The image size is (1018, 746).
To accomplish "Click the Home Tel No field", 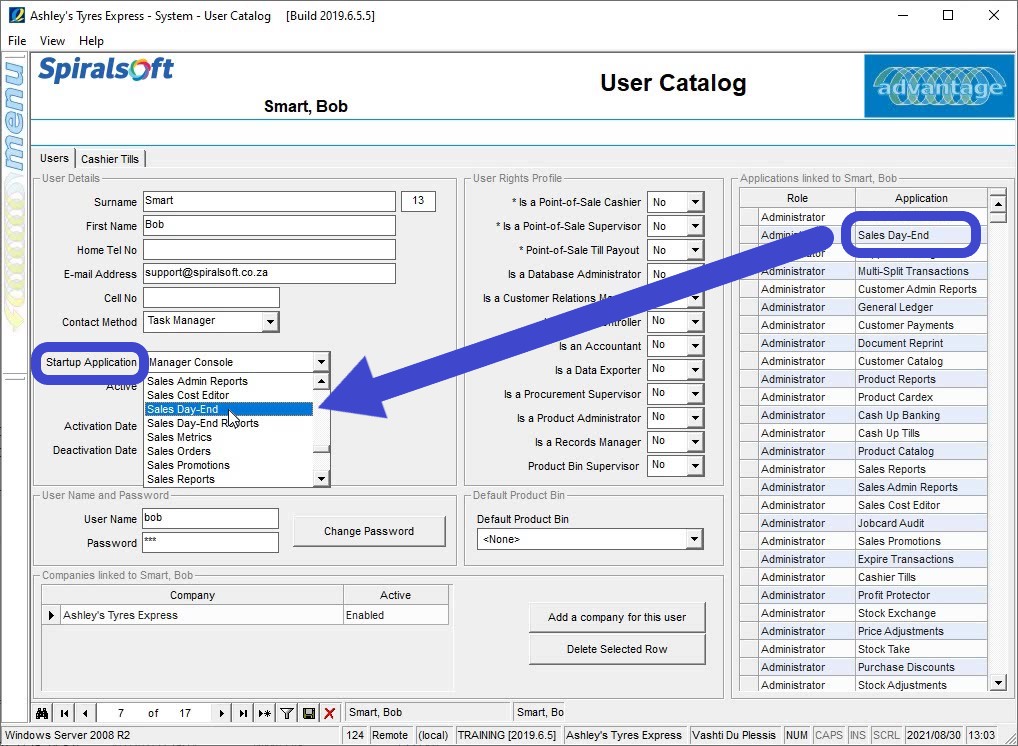I will point(269,249).
